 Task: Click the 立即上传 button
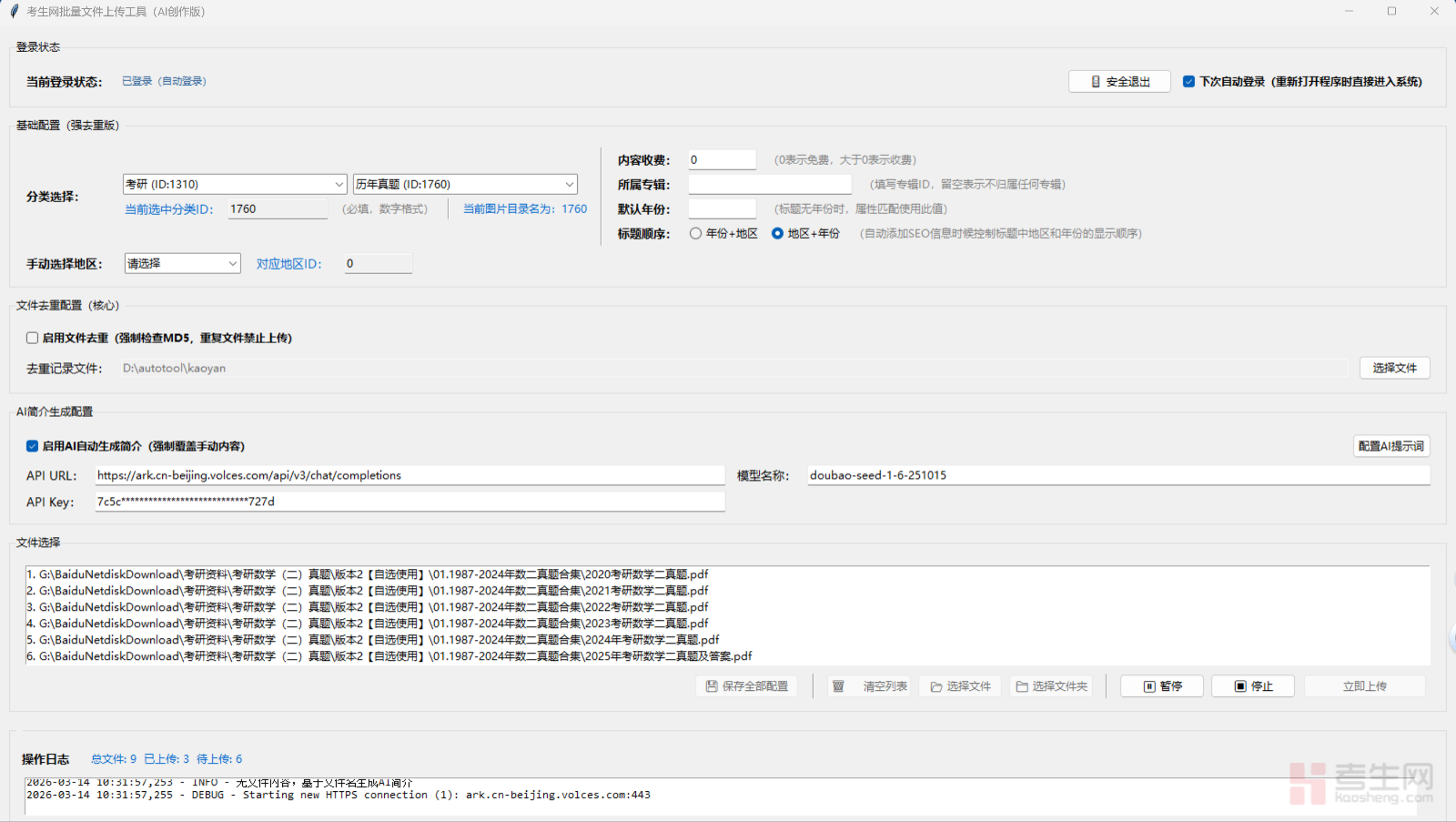pos(1364,686)
